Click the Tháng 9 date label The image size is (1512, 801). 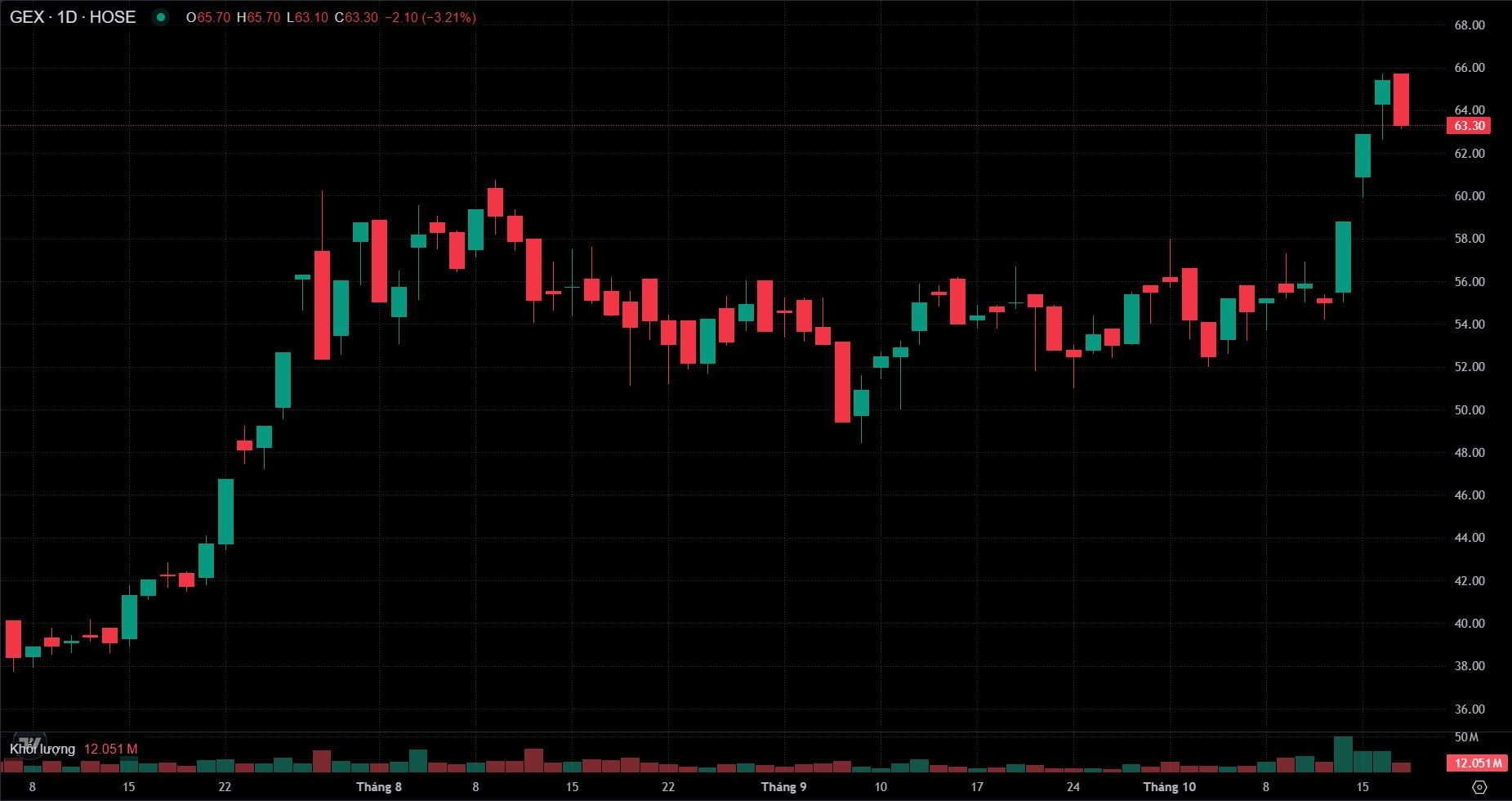(783, 787)
